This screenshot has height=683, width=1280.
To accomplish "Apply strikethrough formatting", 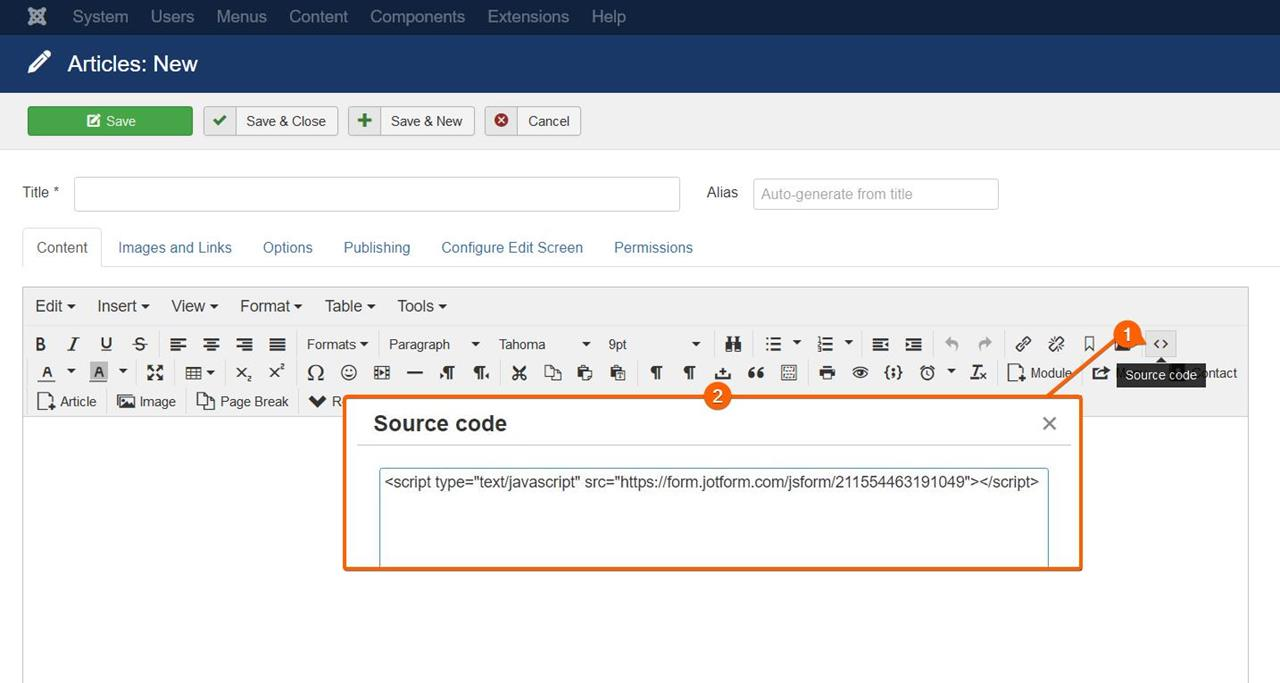I will 140,344.
